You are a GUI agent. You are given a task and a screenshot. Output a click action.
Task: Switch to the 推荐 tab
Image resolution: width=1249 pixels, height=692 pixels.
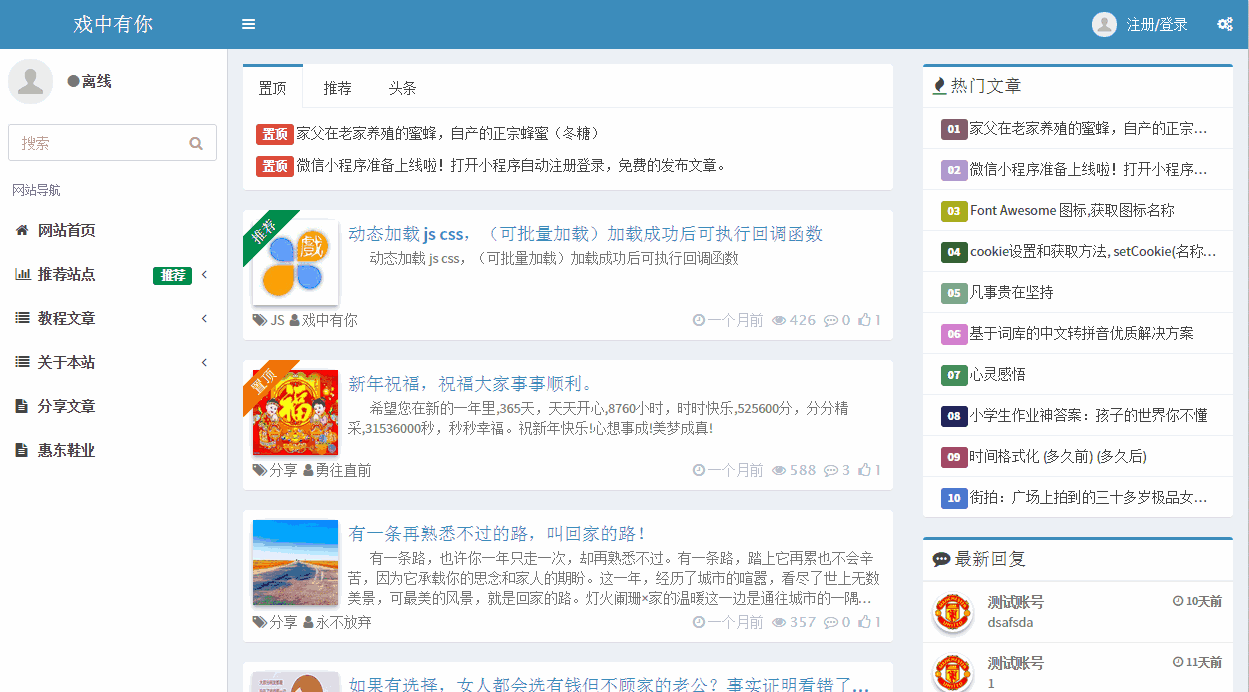[337, 88]
